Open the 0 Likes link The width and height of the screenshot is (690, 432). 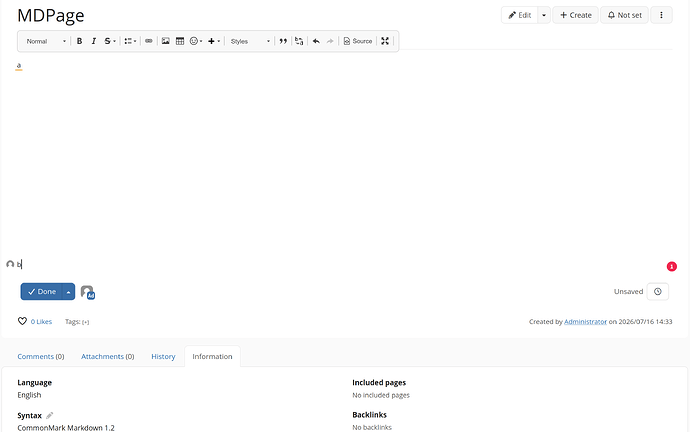click(41, 322)
